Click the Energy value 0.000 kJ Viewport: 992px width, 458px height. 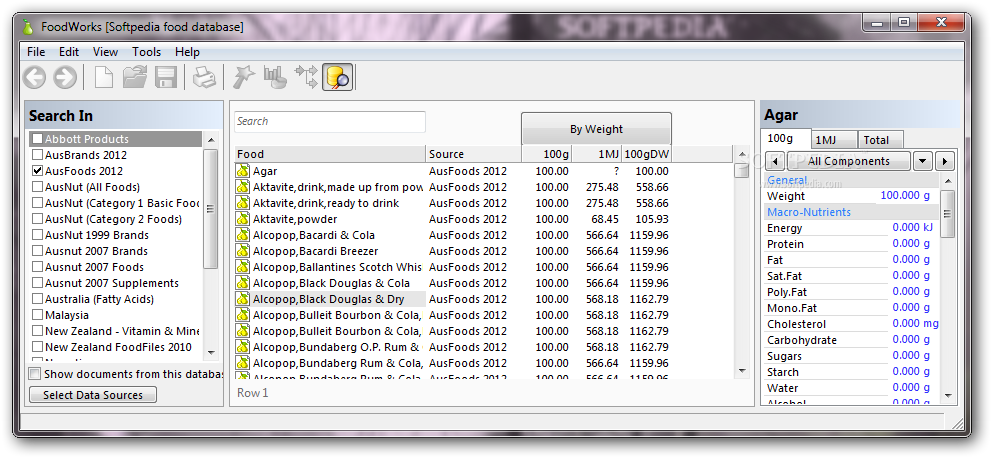pos(912,227)
